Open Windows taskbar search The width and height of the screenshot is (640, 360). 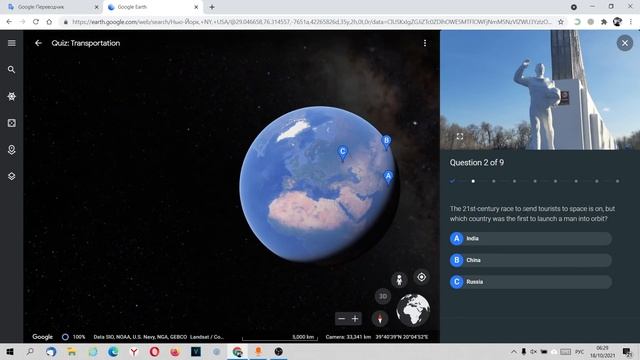[x=30, y=351]
